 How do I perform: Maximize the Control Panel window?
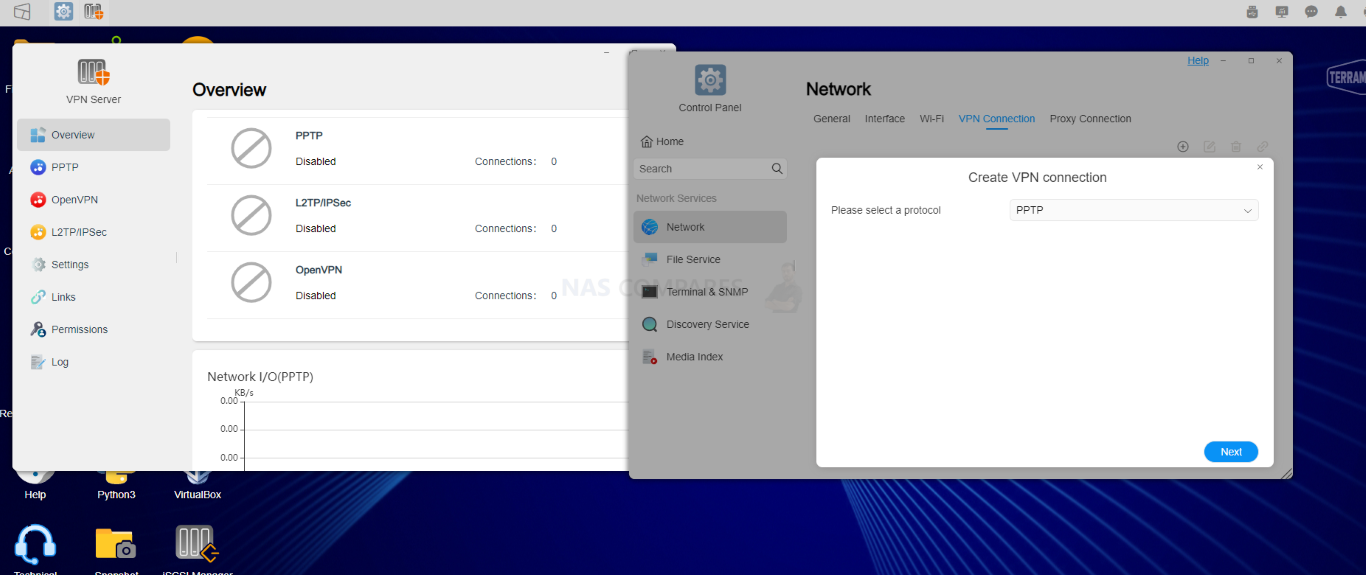pyautogui.click(x=1251, y=61)
